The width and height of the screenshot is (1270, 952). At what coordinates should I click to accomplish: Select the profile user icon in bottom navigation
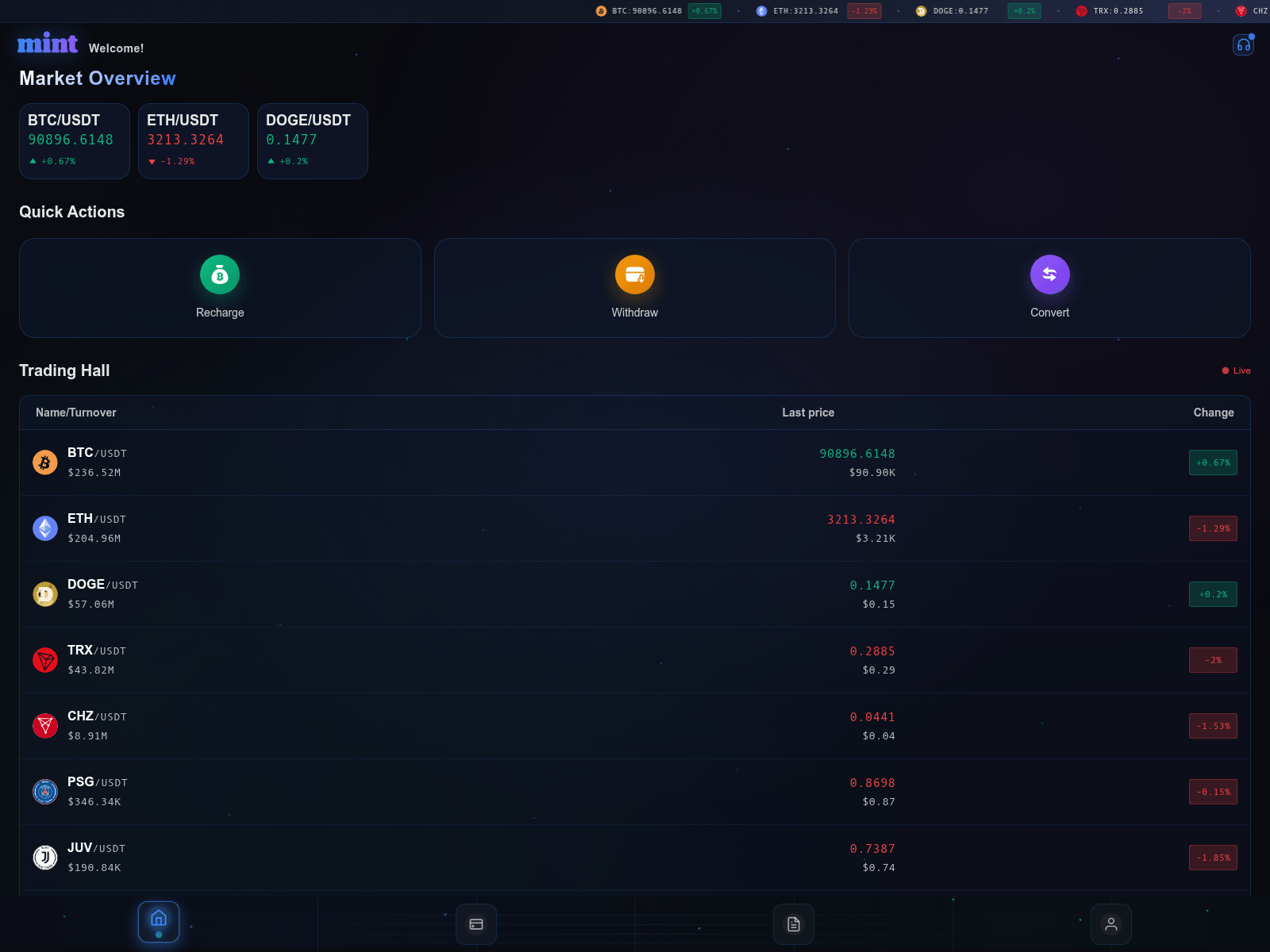1111,924
